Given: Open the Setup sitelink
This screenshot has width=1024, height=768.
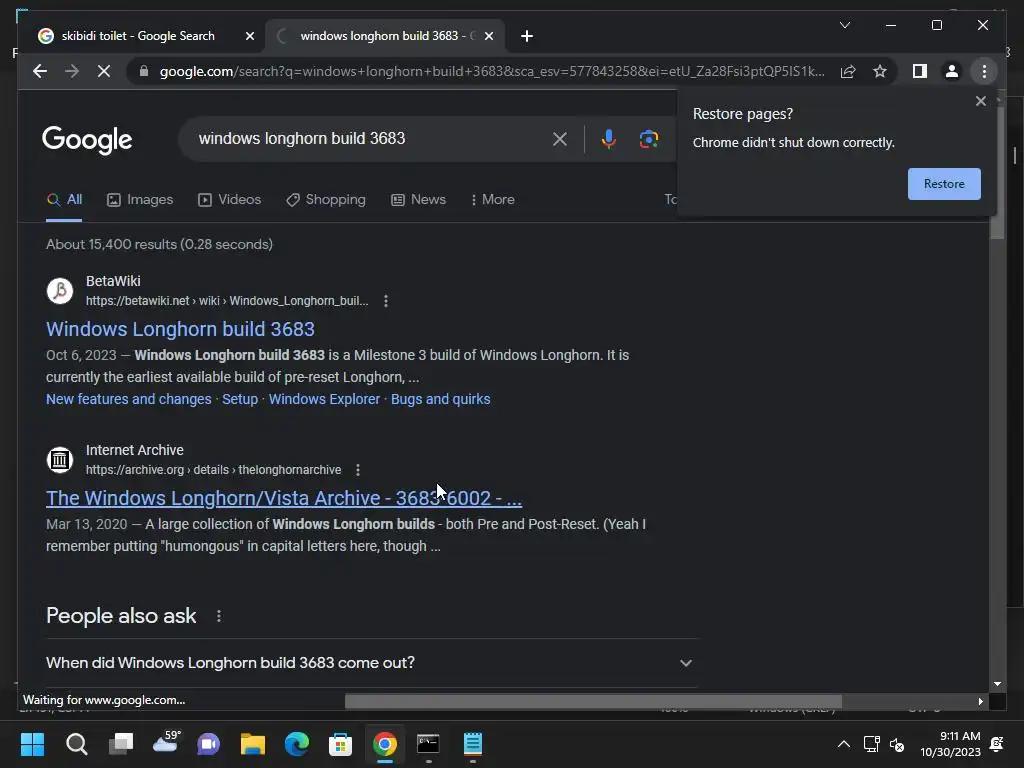Looking at the screenshot, I should coord(240,399).
